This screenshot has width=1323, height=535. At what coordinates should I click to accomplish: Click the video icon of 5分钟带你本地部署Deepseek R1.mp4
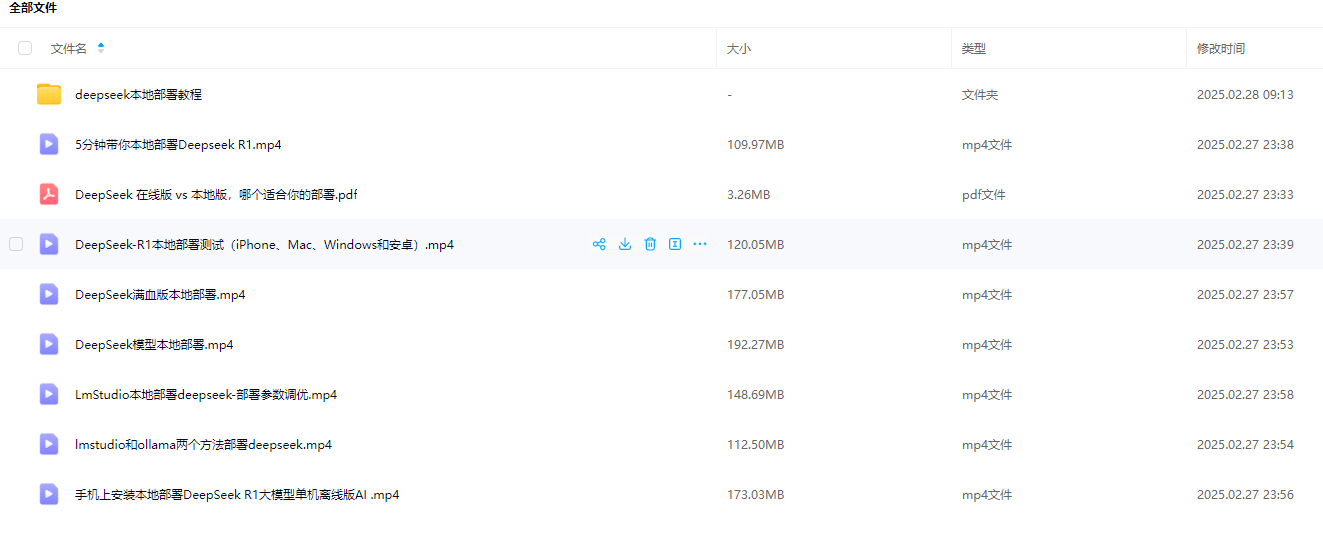click(49, 144)
